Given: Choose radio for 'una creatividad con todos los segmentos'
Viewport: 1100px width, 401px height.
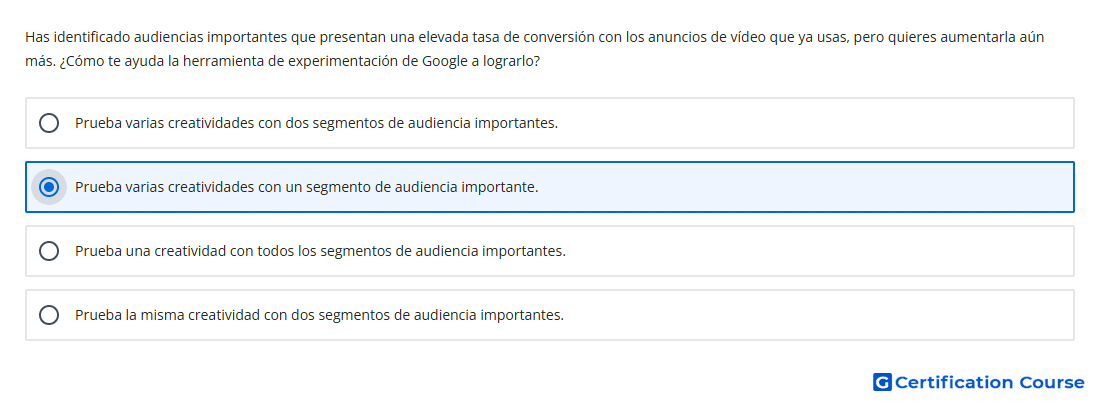Looking at the screenshot, I should coord(49,251).
